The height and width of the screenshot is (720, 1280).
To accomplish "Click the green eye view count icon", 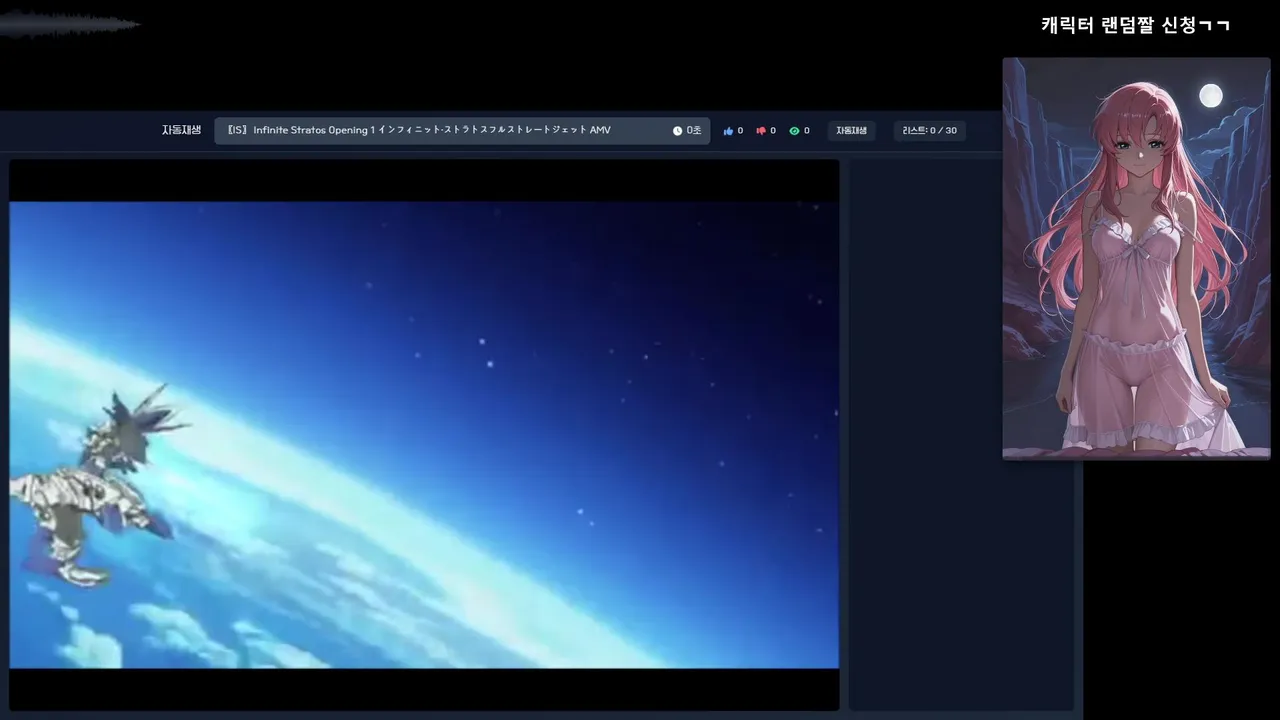I will tap(794, 131).
